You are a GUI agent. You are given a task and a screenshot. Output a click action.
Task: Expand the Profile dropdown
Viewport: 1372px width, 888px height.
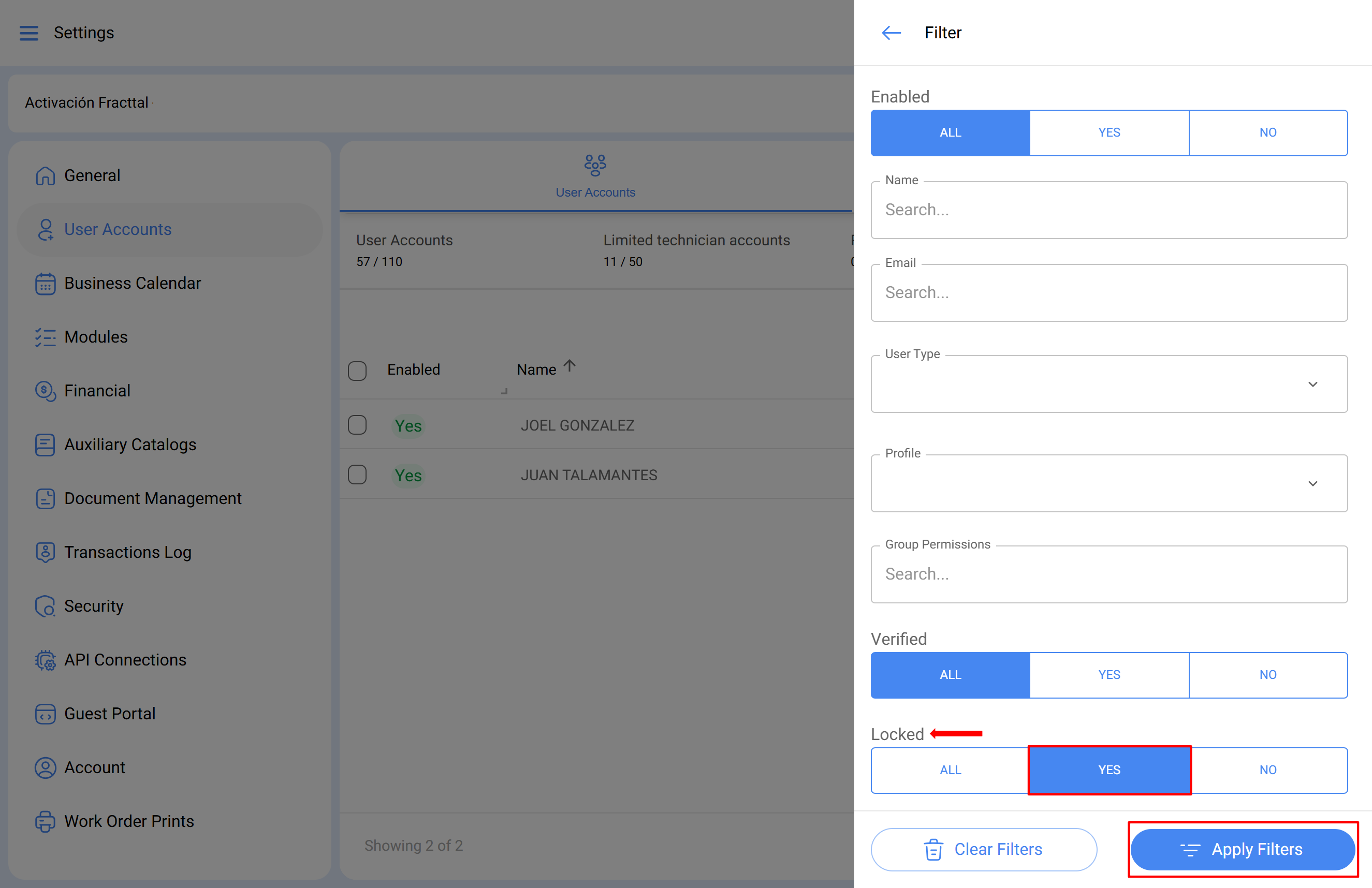pos(1312,484)
